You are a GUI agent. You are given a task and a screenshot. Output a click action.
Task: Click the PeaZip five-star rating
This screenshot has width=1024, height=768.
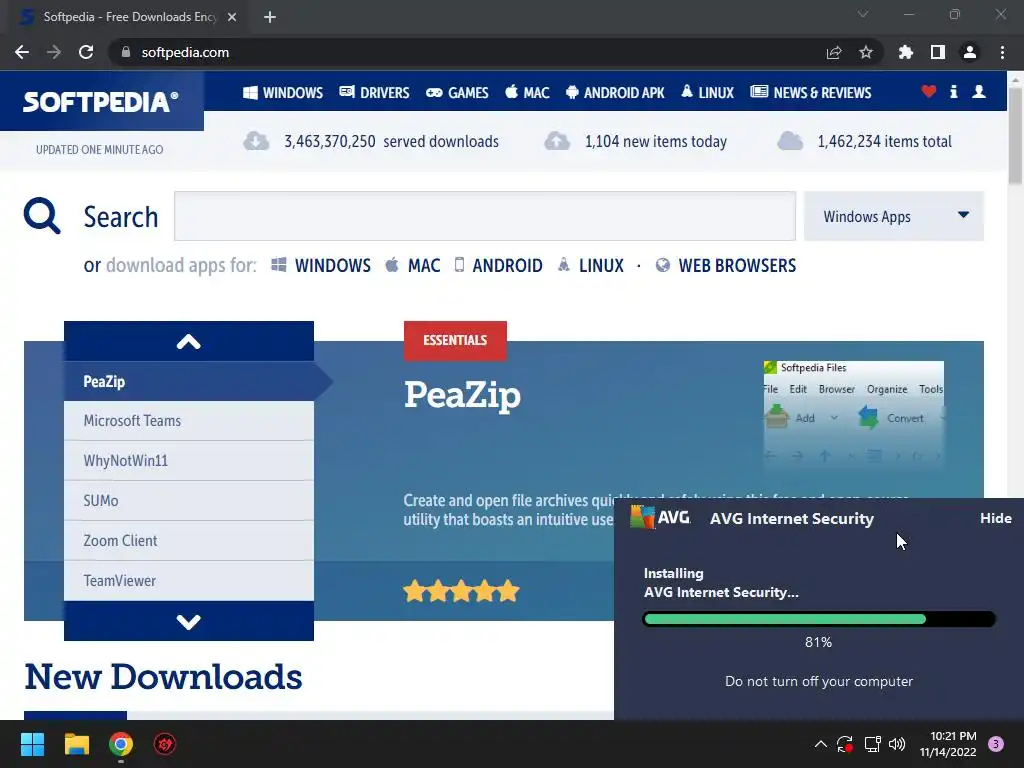tap(461, 591)
